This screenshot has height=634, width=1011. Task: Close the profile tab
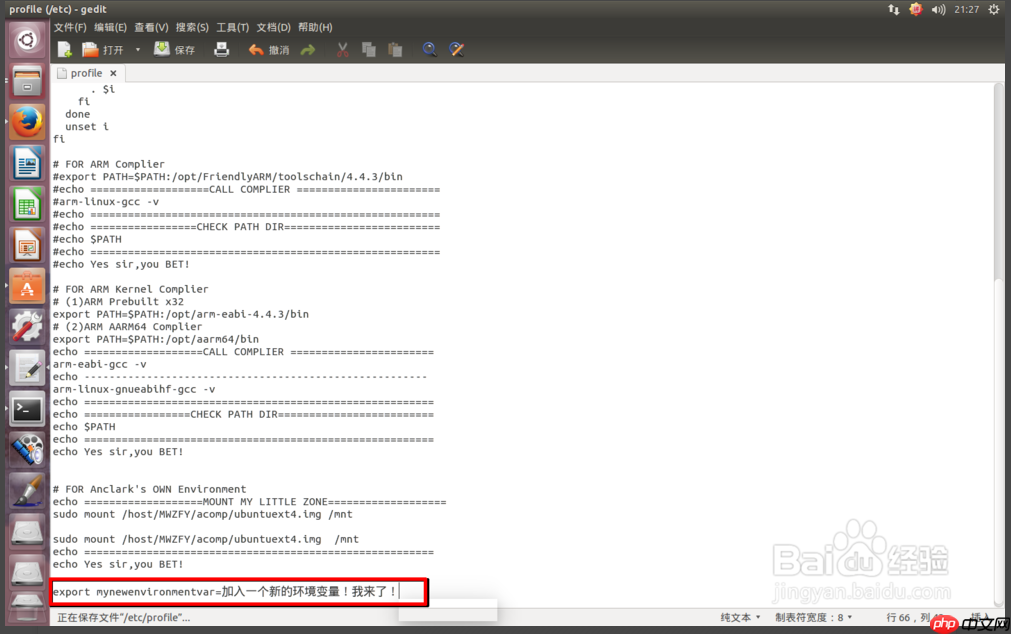113,74
